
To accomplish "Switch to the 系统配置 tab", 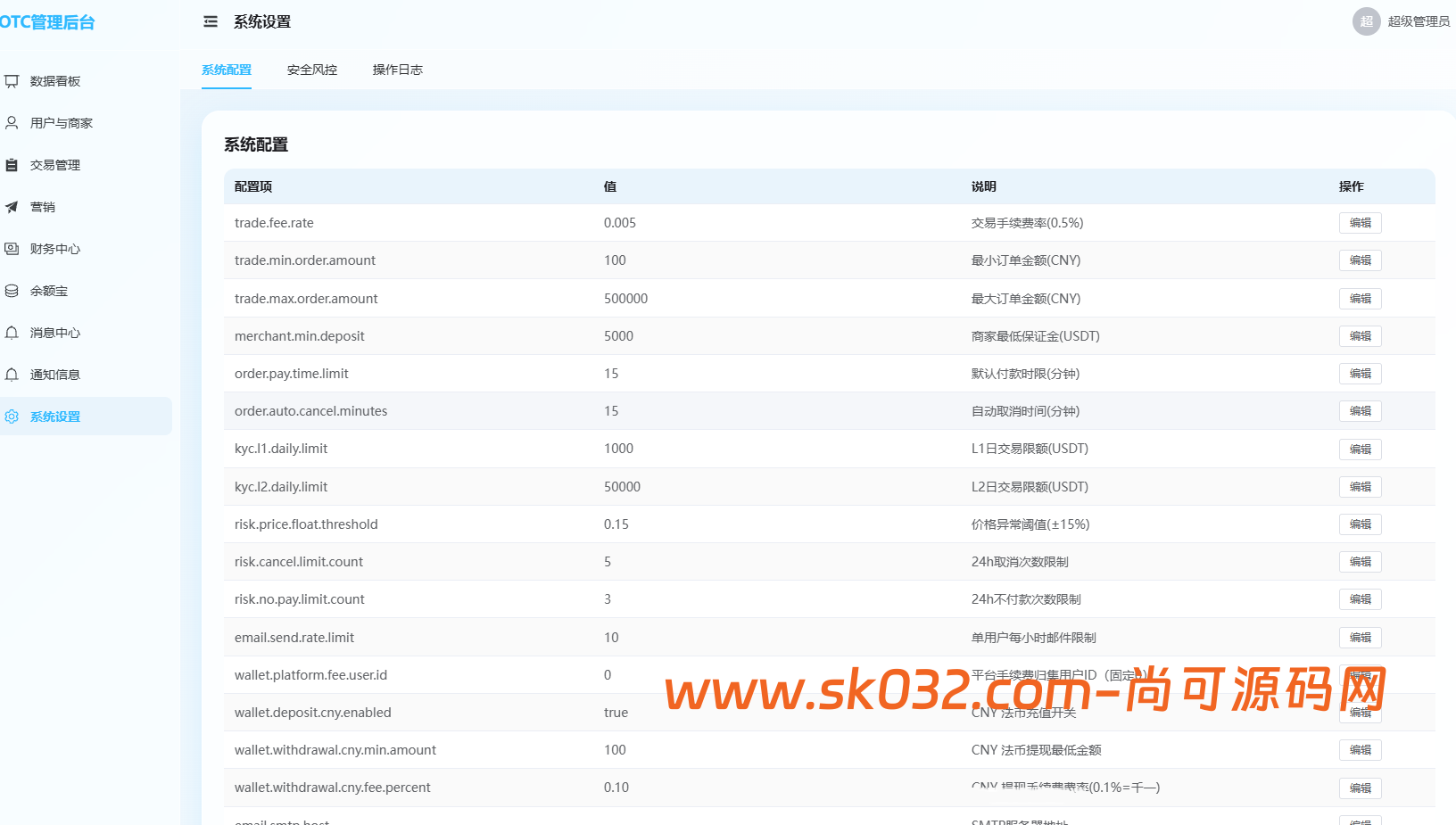I will coord(227,70).
